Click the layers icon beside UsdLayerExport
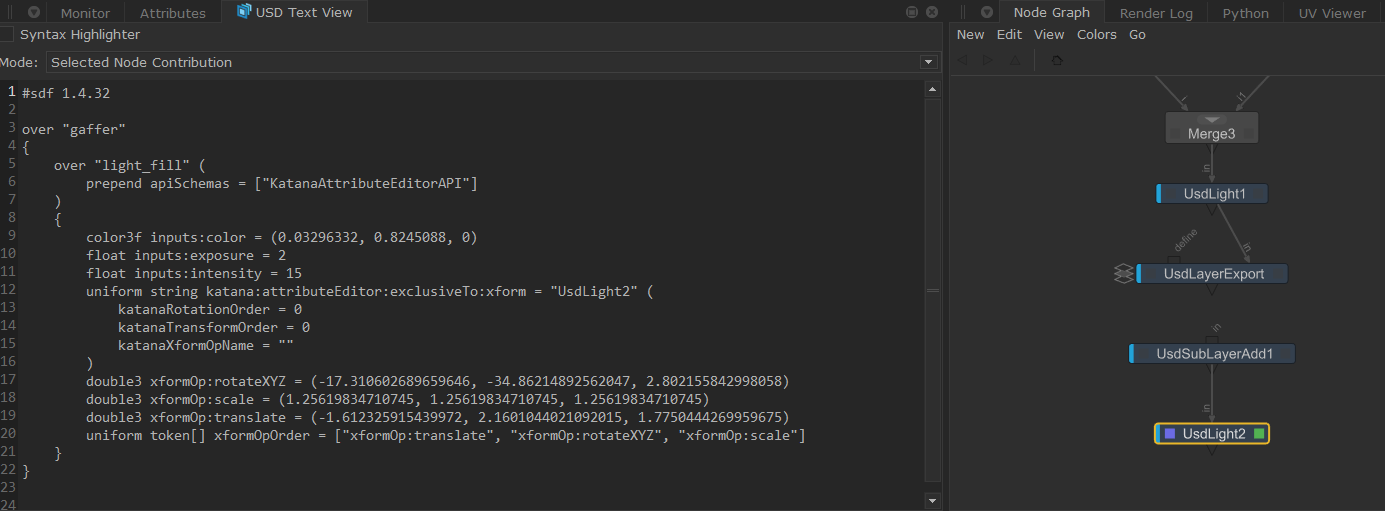 (1123, 274)
